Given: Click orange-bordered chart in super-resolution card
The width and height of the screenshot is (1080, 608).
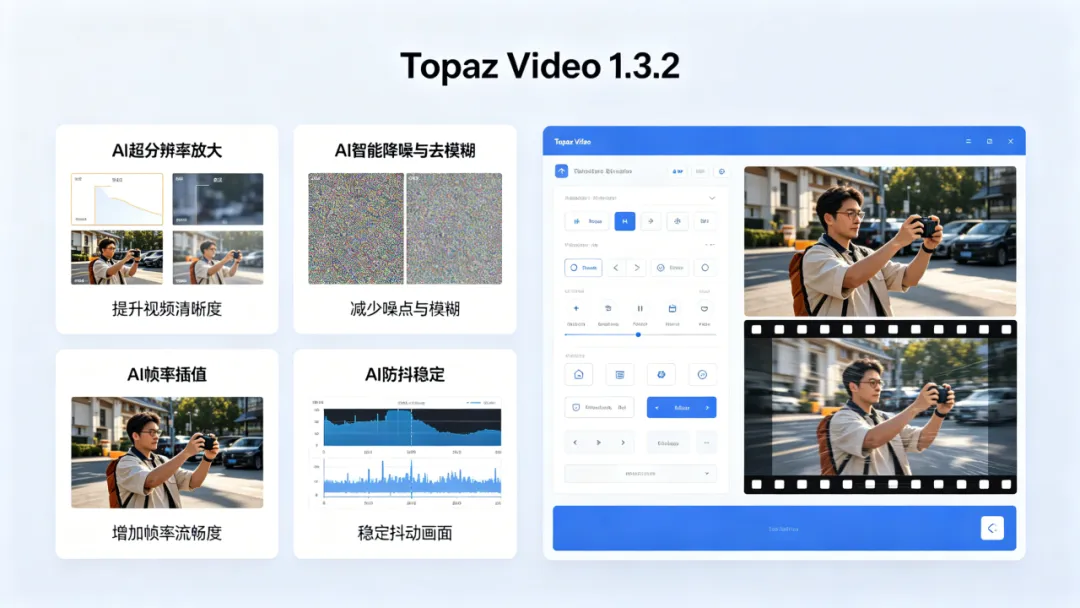Looking at the screenshot, I should [117, 199].
